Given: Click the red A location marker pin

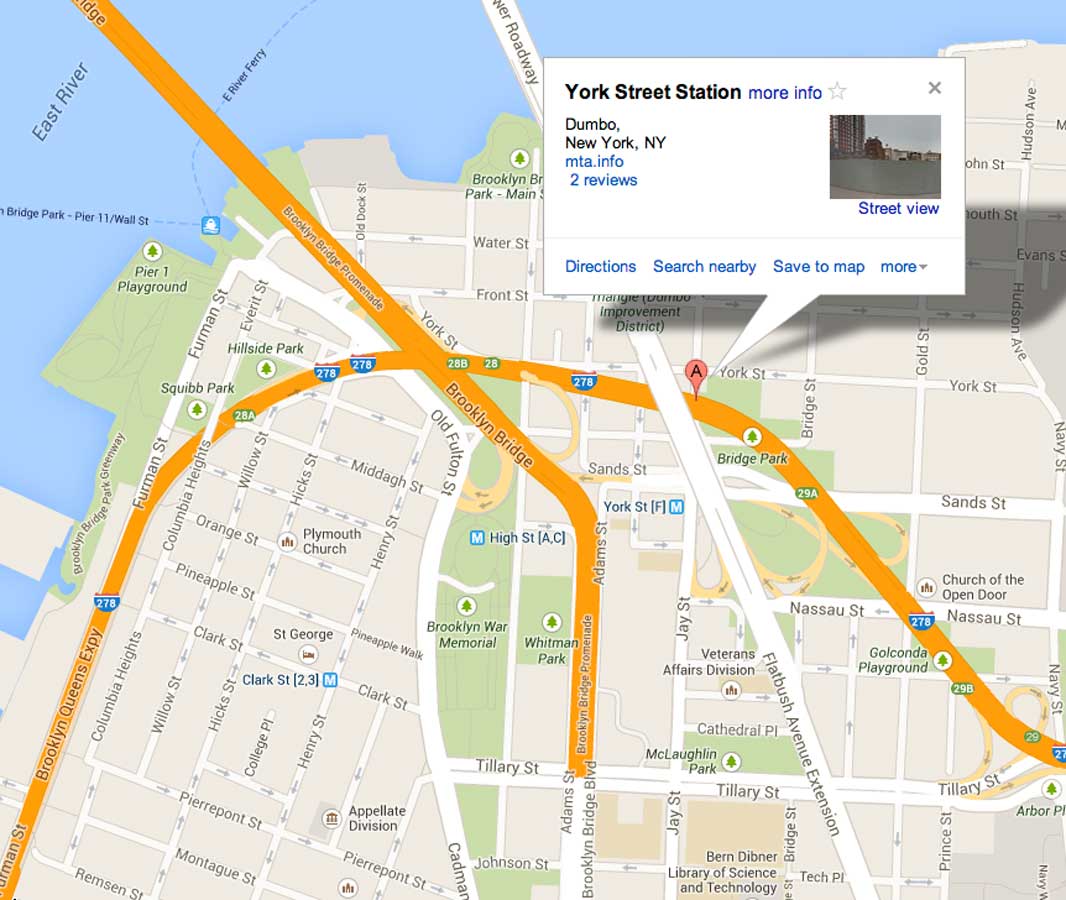Looking at the screenshot, I should [x=695, y=377].
